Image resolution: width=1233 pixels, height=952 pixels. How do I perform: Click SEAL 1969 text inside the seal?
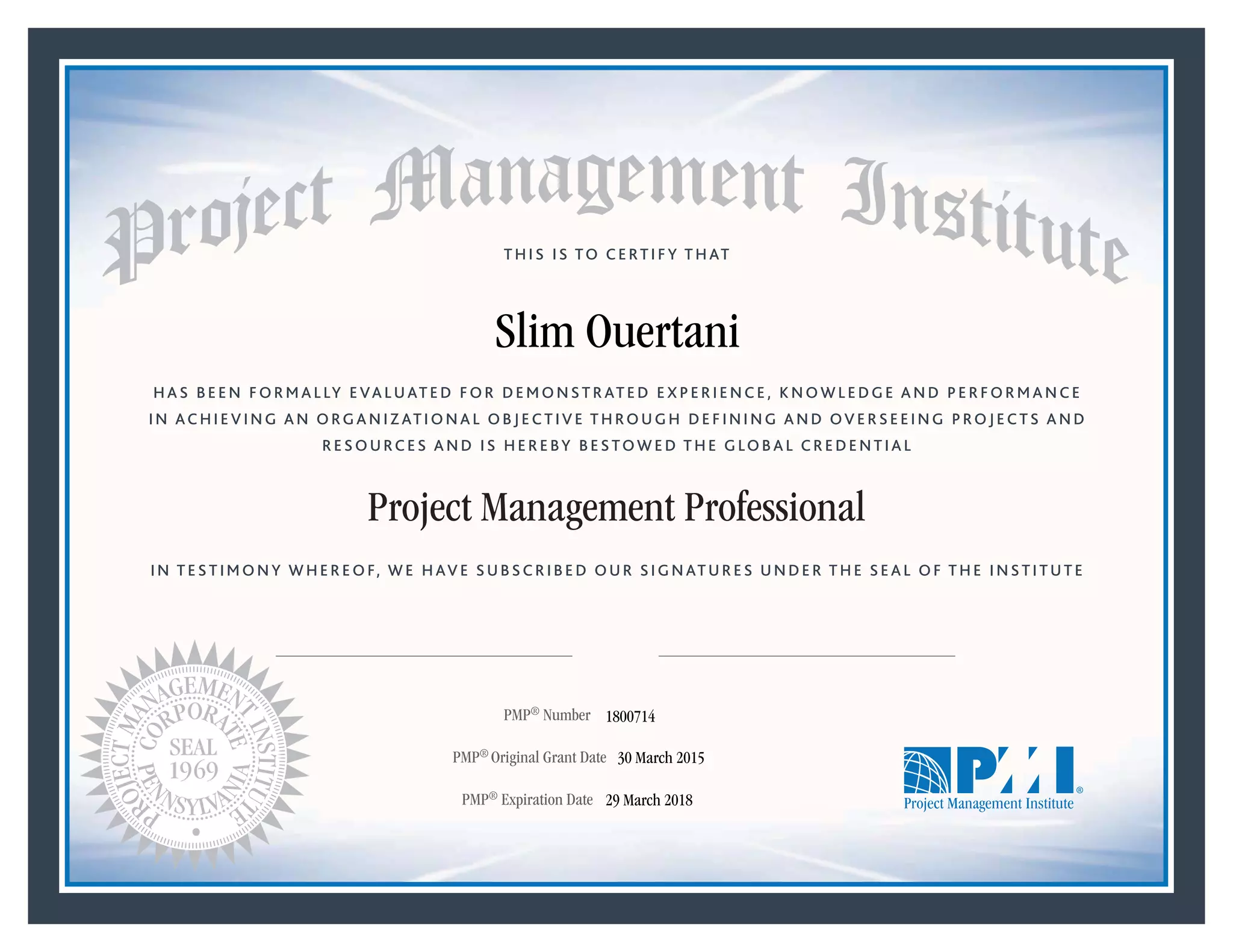click(193, 759)
